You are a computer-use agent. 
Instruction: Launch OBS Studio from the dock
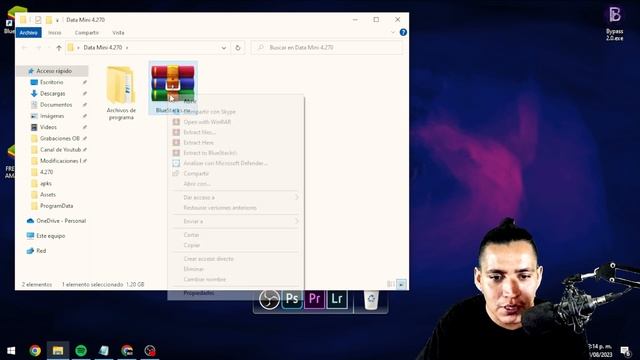point(269,299)
